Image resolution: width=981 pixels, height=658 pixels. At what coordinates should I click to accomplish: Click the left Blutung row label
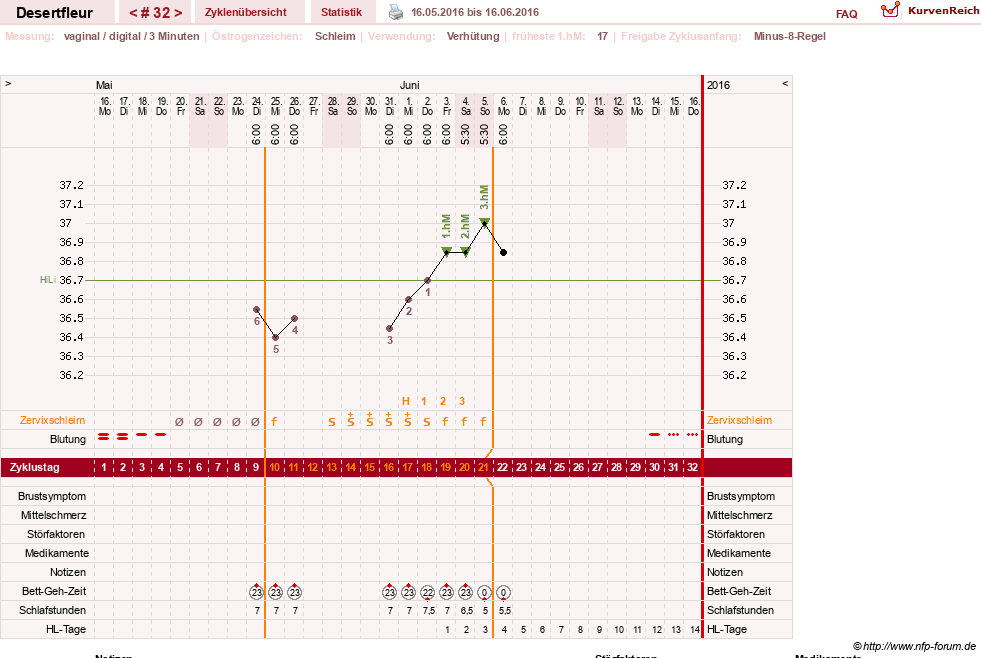68,439
